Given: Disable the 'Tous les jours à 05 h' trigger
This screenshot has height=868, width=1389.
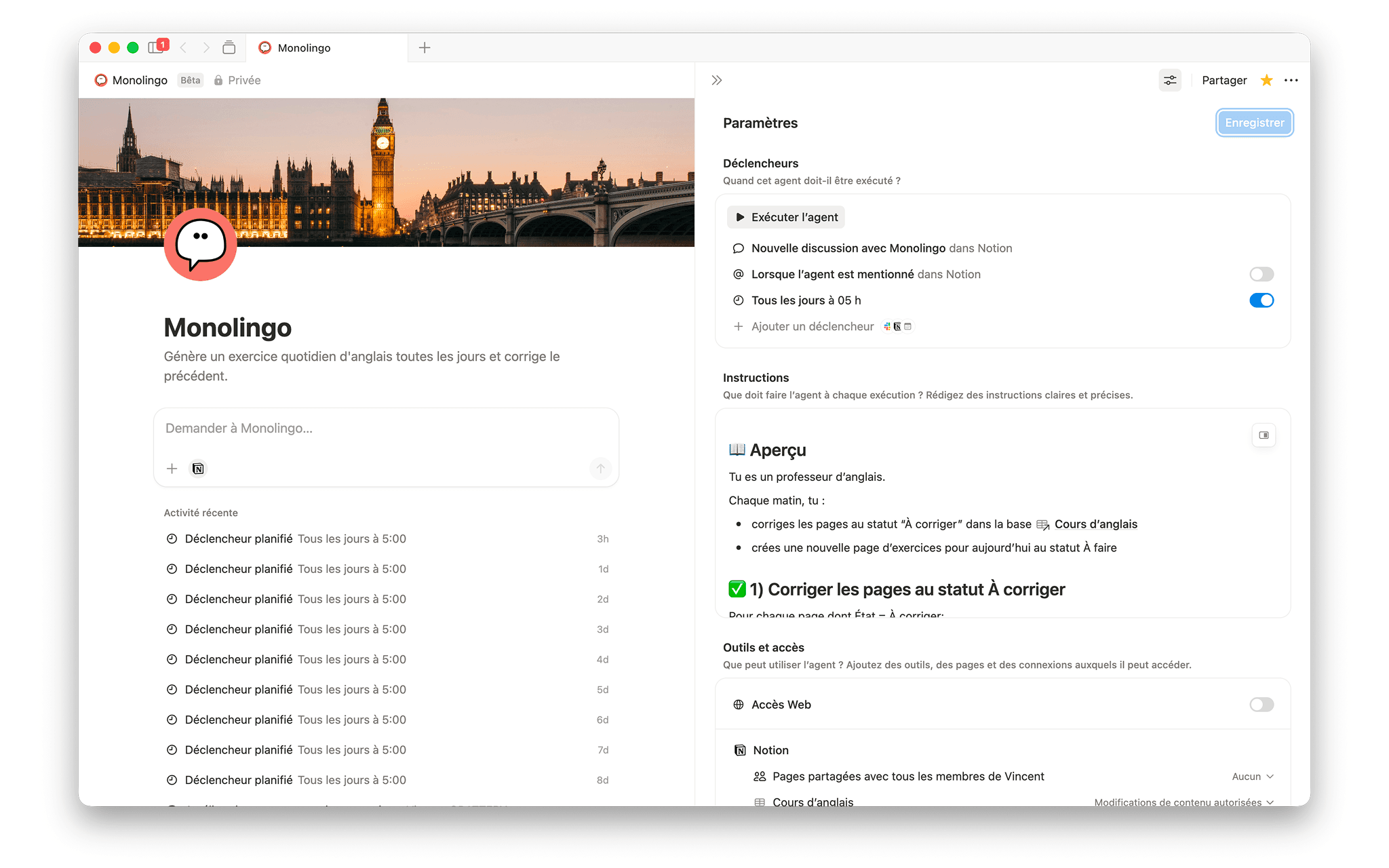Looking at the screenshot, I should coord(1261,300).
